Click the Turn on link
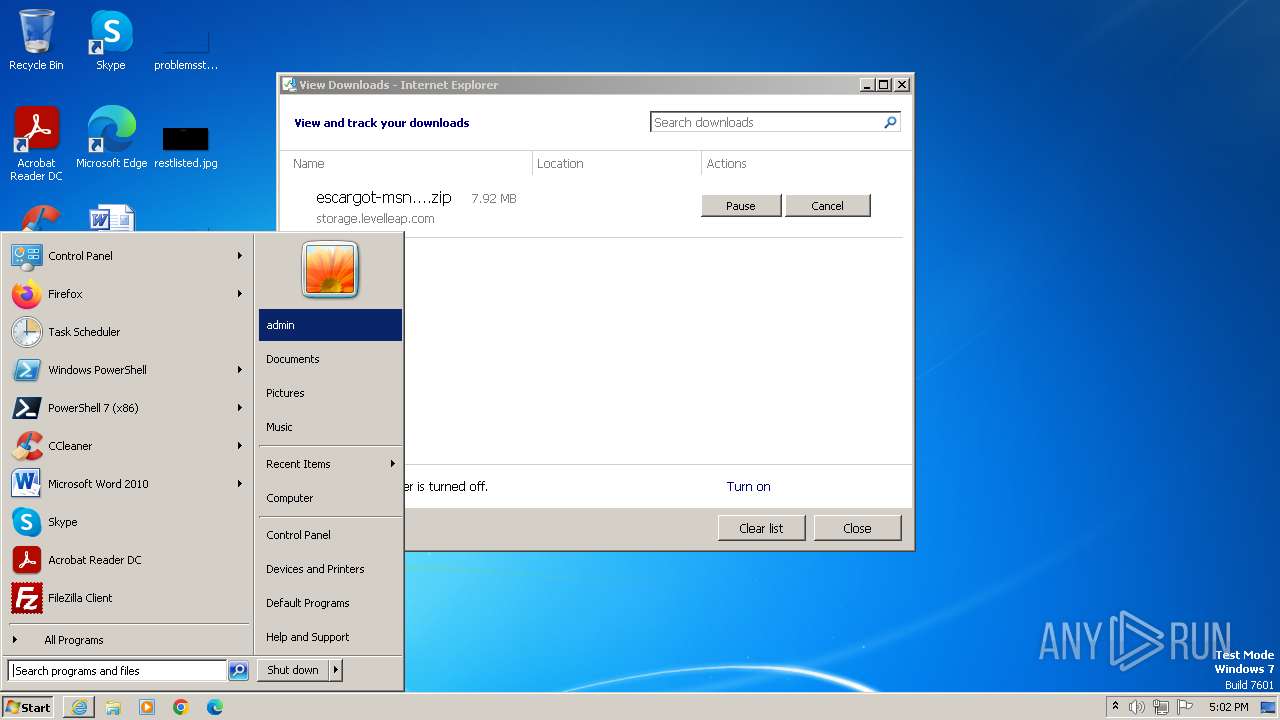The width and height of the screenshot is (1280, 720). coord(748,487)
